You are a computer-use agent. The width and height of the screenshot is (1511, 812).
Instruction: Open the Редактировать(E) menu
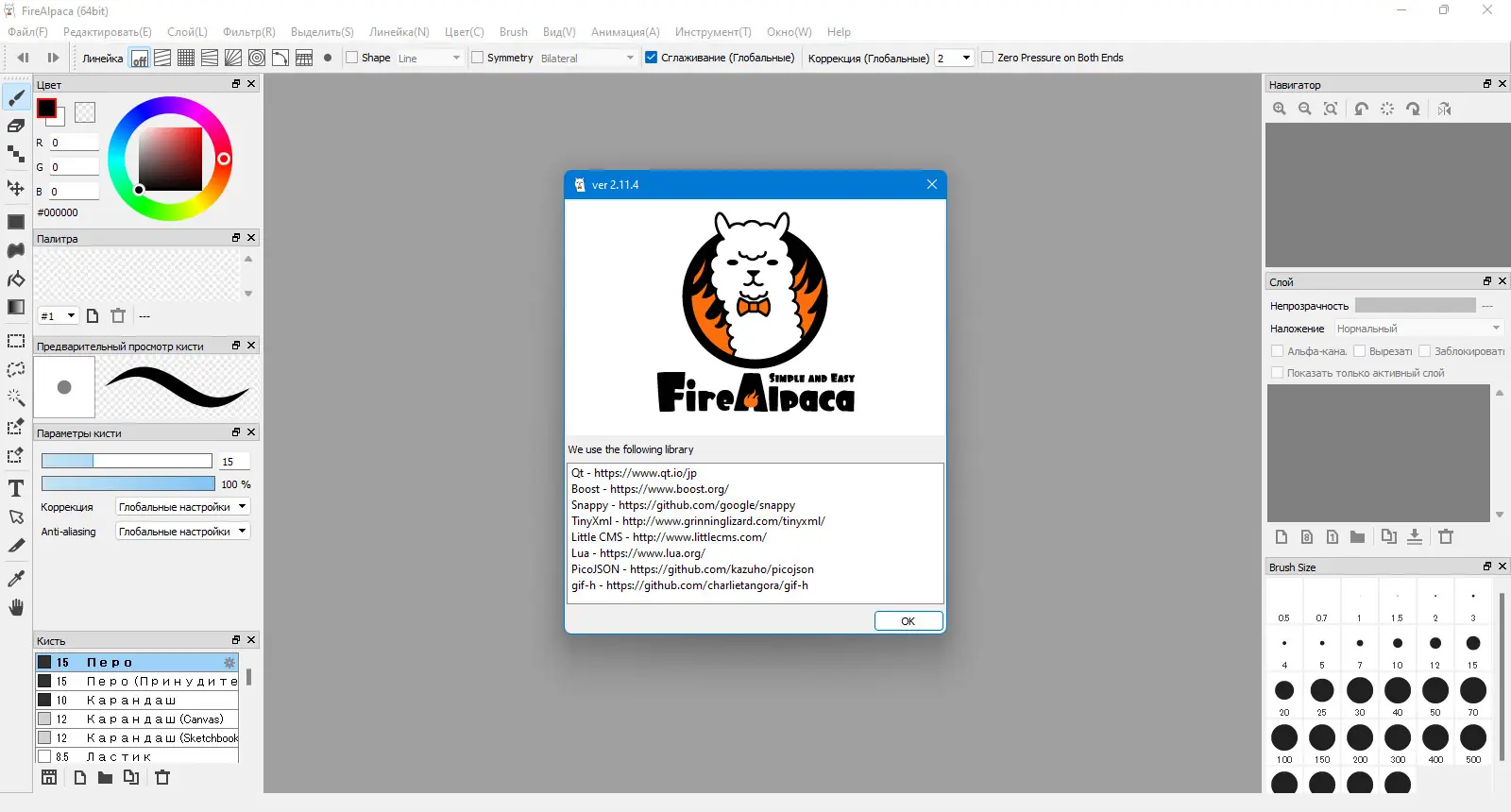coord(107,32)
